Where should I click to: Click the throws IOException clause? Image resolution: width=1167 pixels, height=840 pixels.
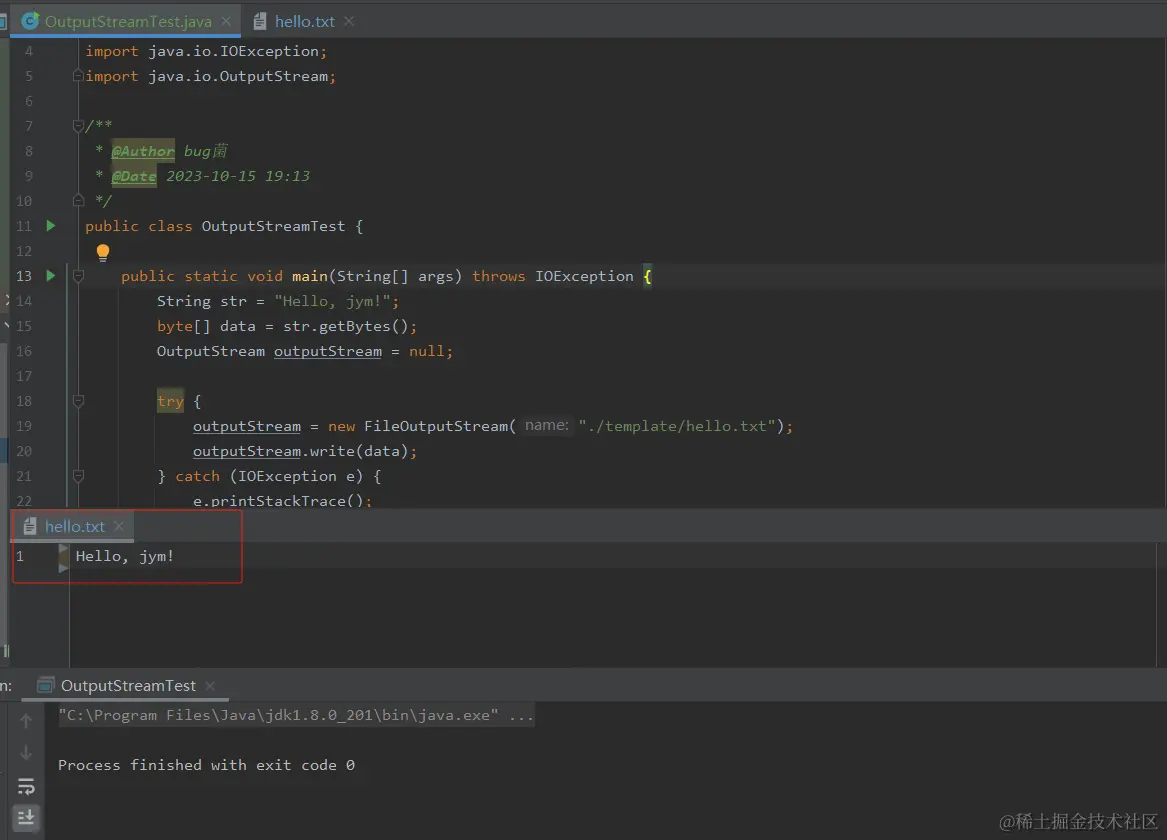[553, 276]
